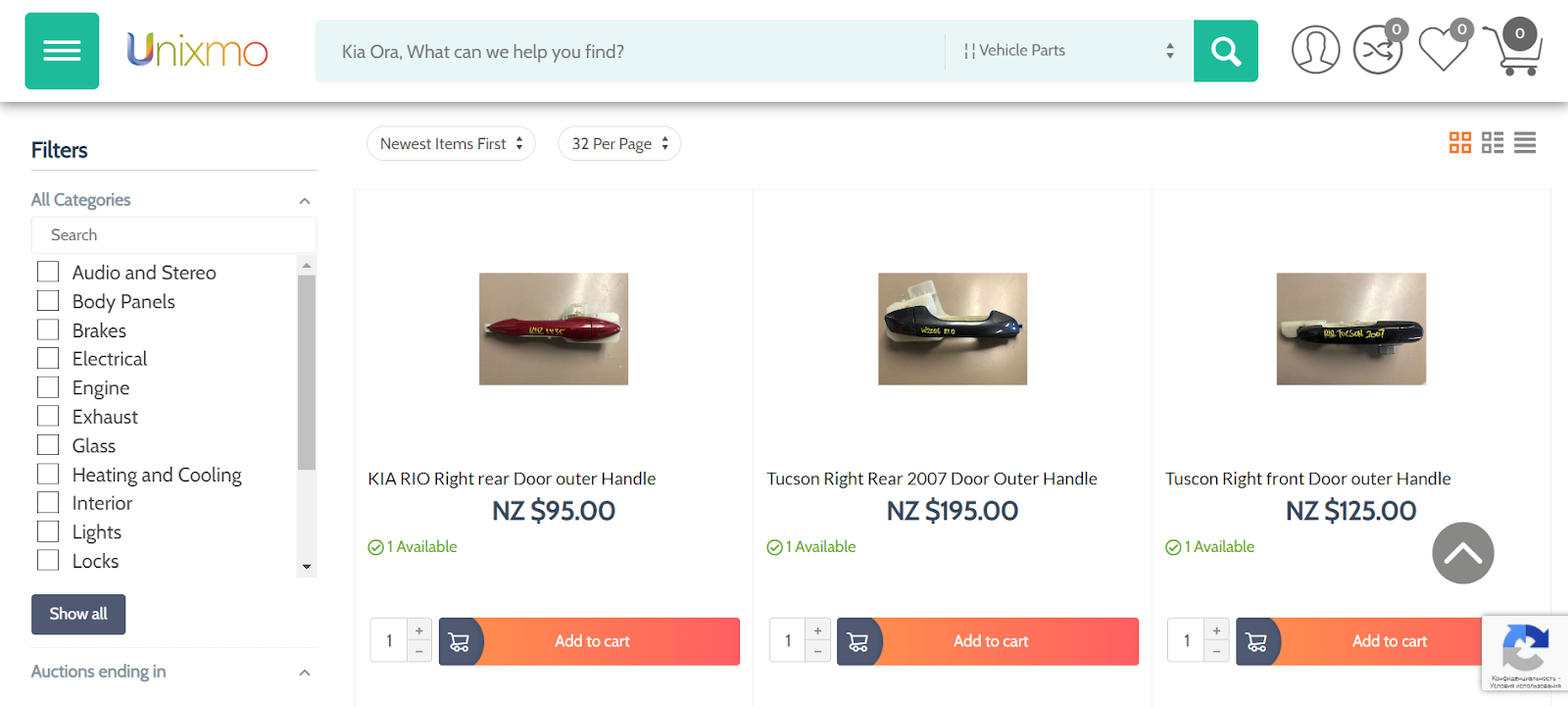The width and height of the screenshot is (1568, 707).
Task: Tick the Brakes category checkbox
Action: [48, 329]
